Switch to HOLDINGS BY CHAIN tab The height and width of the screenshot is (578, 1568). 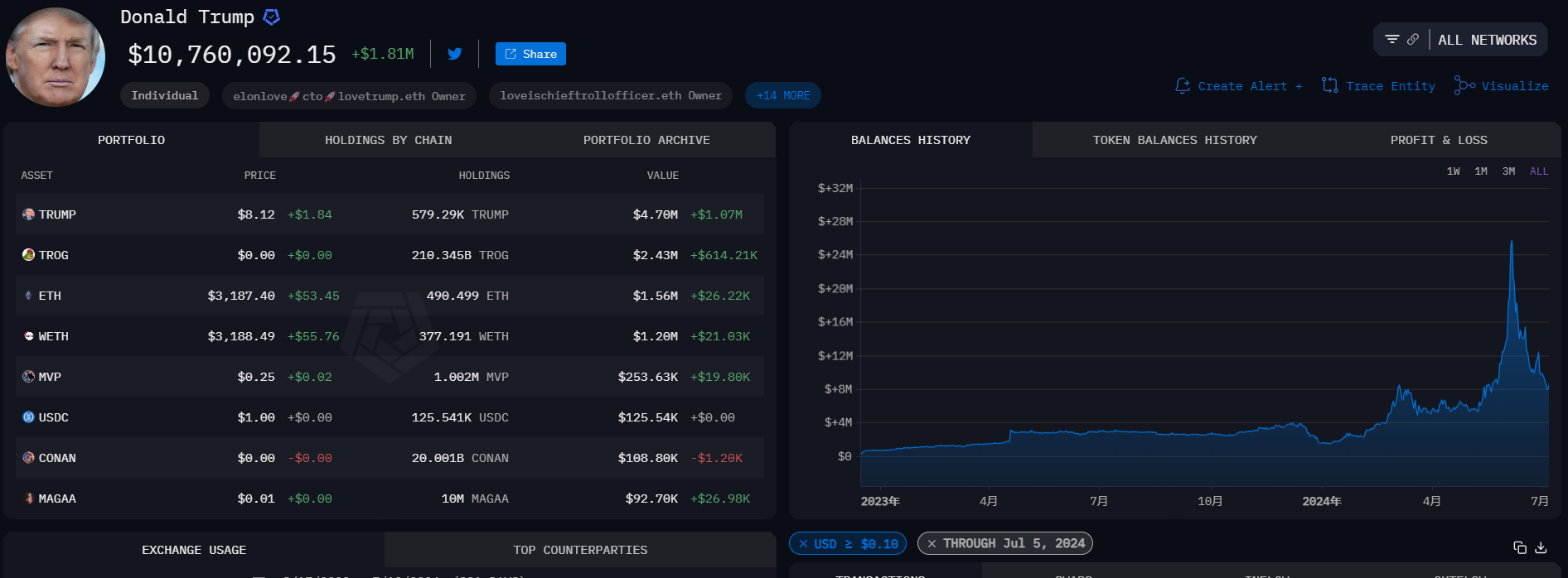point(389,140)
